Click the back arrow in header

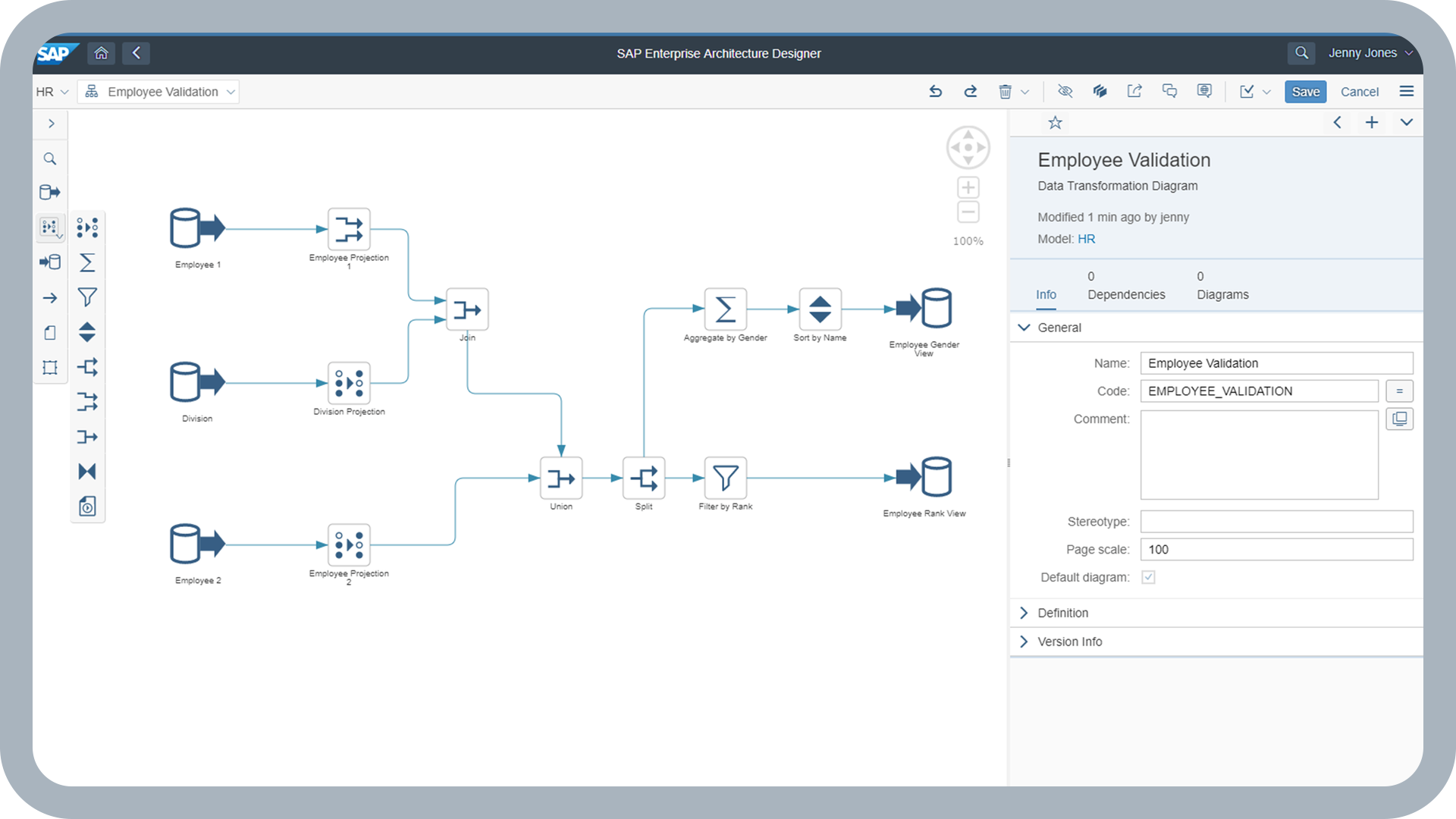click(136, 53)
